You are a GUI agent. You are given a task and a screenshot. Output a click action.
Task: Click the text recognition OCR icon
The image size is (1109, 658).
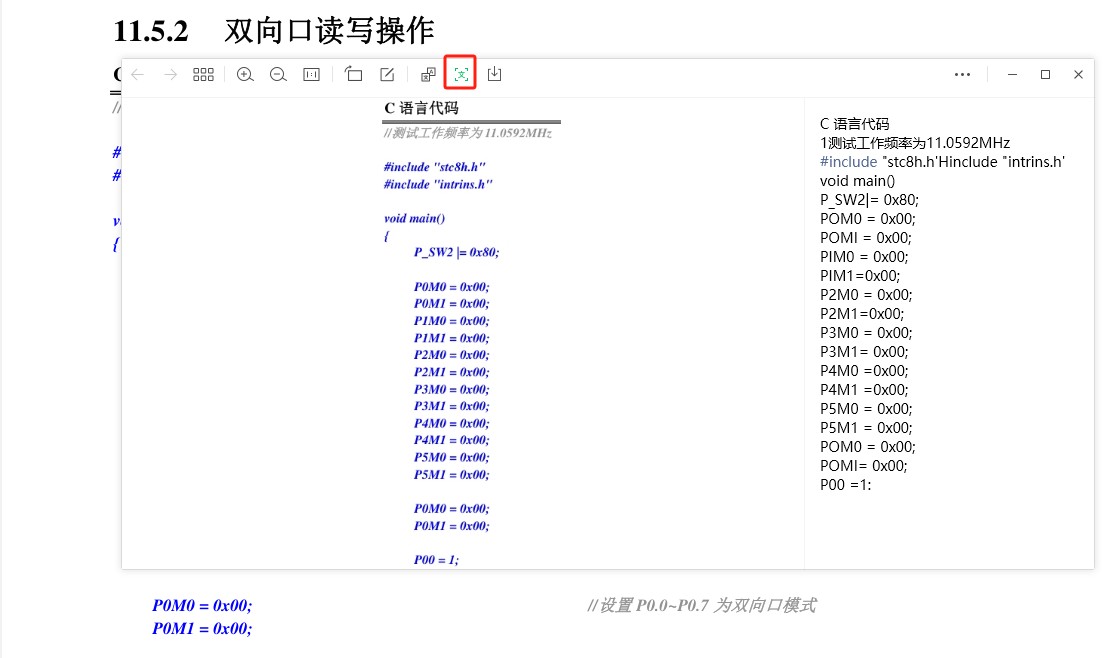[460, 74]
